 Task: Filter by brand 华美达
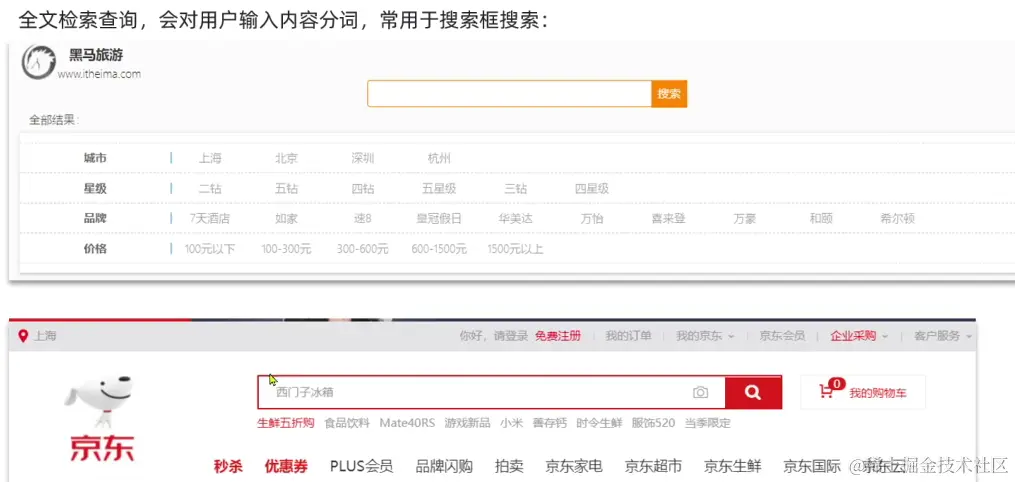(515, 219)
